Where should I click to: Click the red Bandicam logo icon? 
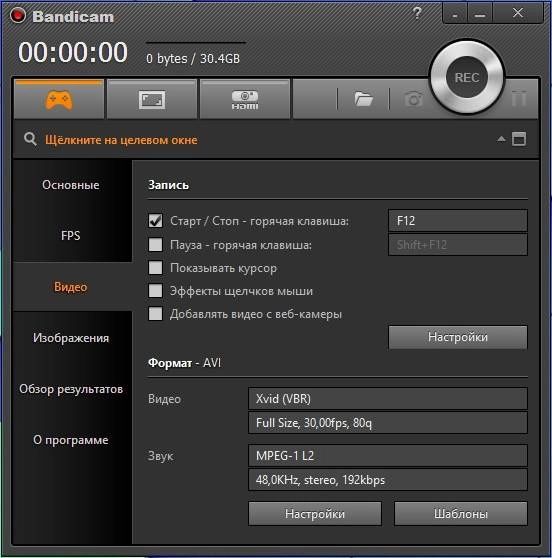point(18,15)
